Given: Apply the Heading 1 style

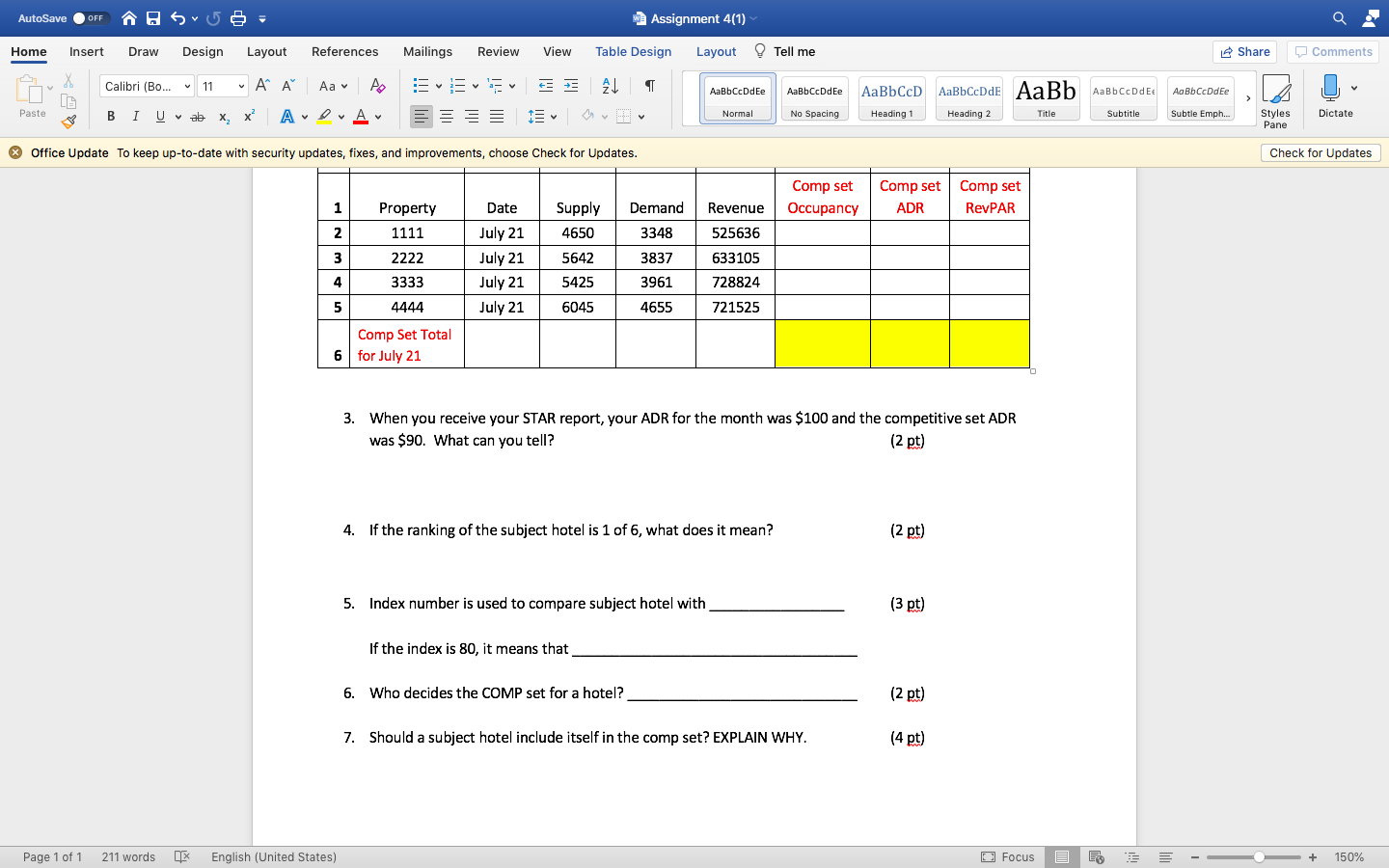Looking at the screenshot, I should click(x=891, y=97).
